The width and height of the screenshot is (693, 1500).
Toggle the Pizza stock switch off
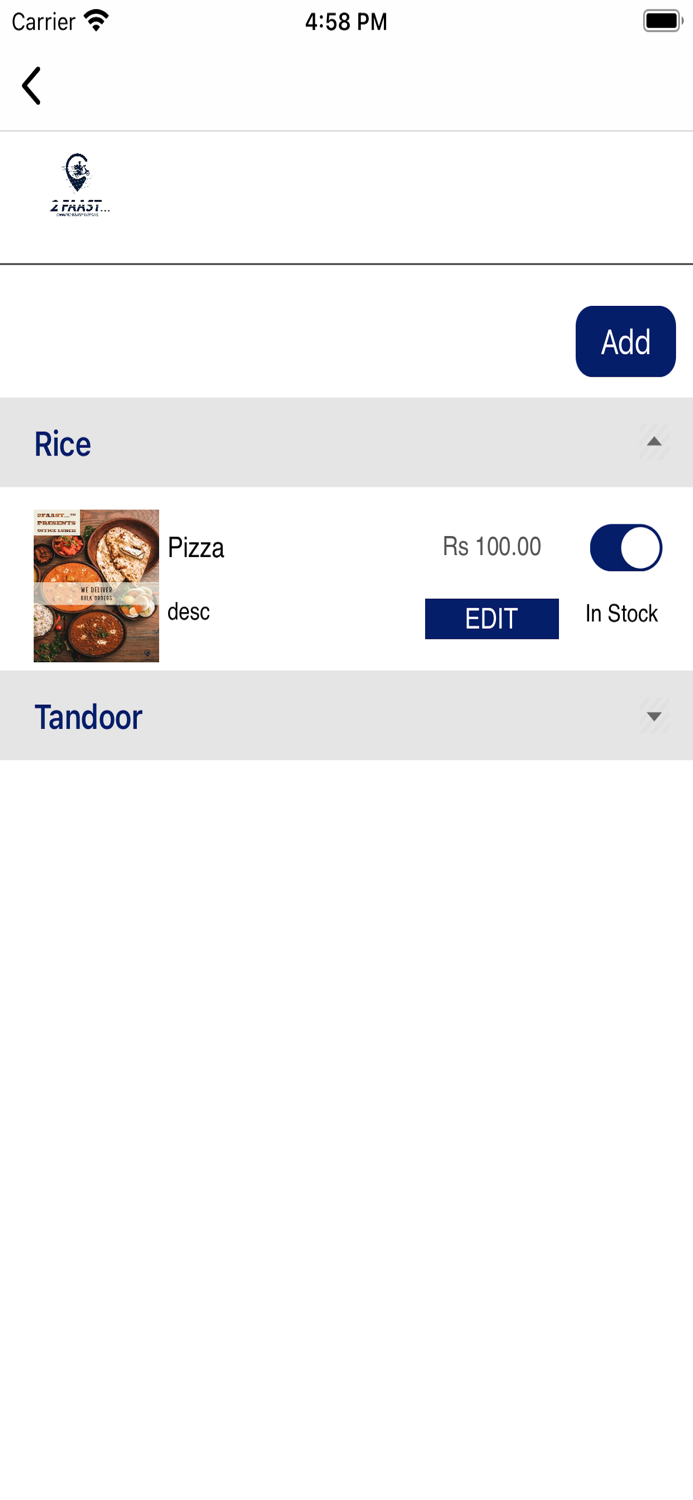[x=626, y=548]
